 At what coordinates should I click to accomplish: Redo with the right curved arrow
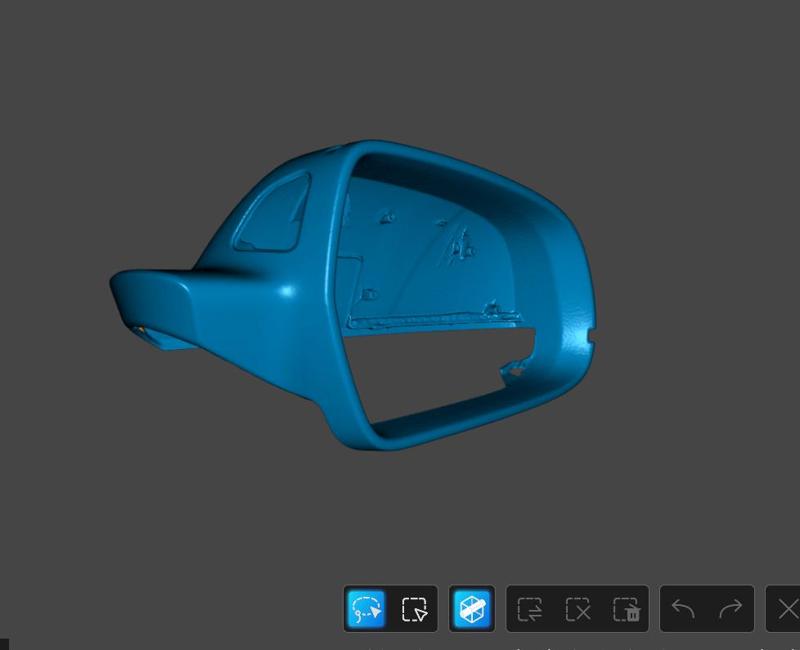[731, 609]
